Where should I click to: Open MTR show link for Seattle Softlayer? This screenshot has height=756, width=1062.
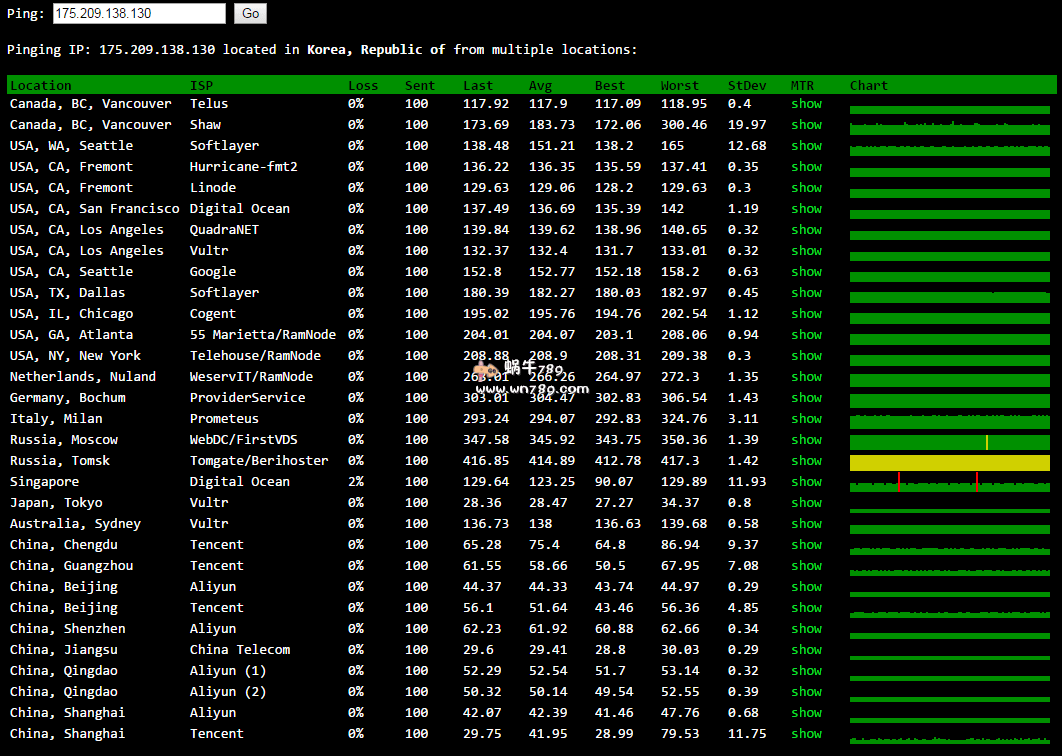click(x=806, y=146)
